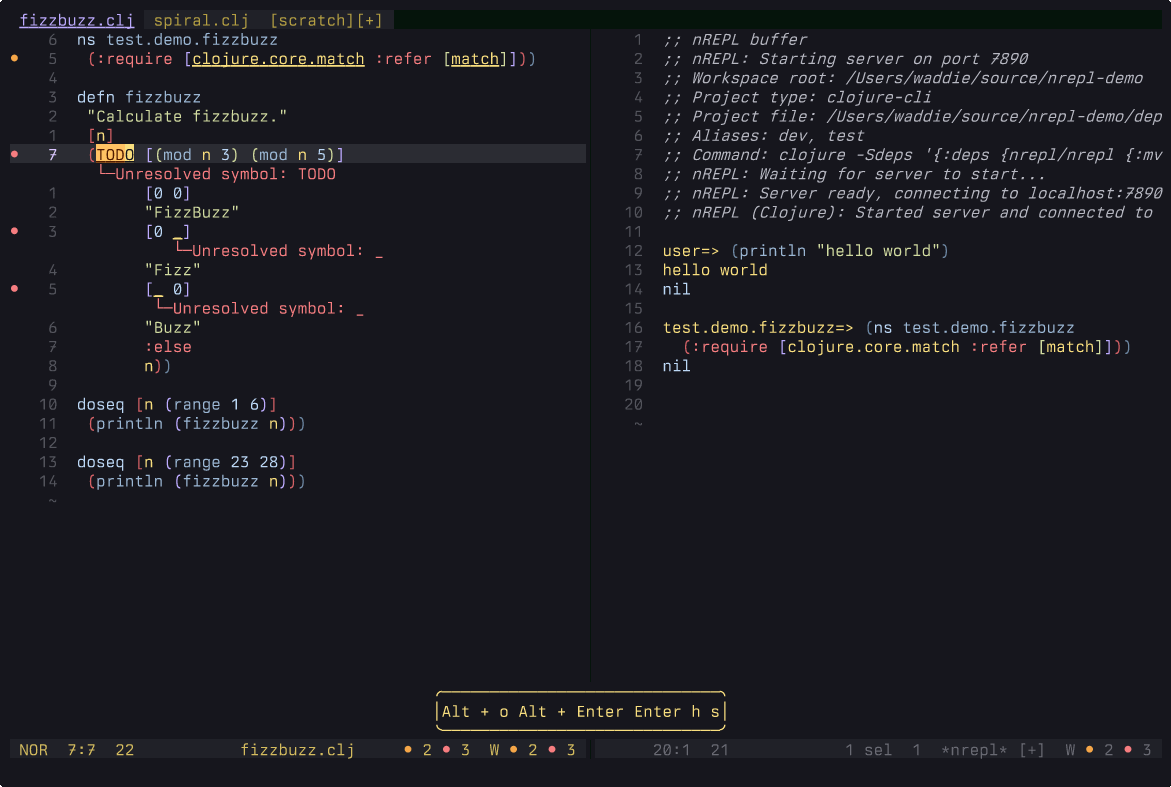Click the error dot on the TODO line
The height and width of the screenshot is (787, 1171).
[14, 155]
